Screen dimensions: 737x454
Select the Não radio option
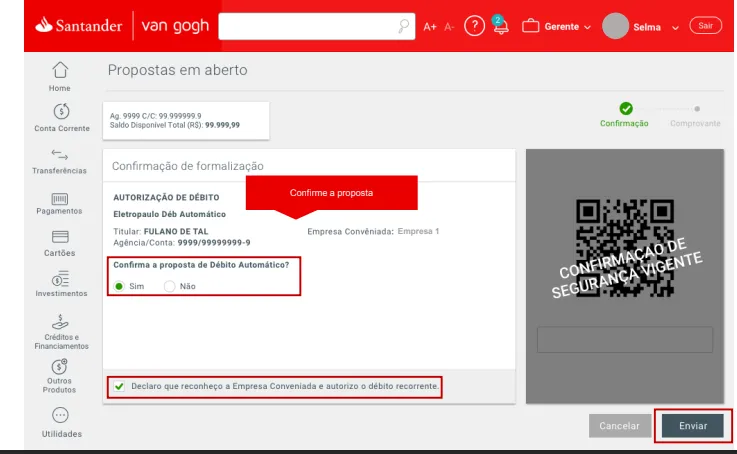(x=169, y=286)
